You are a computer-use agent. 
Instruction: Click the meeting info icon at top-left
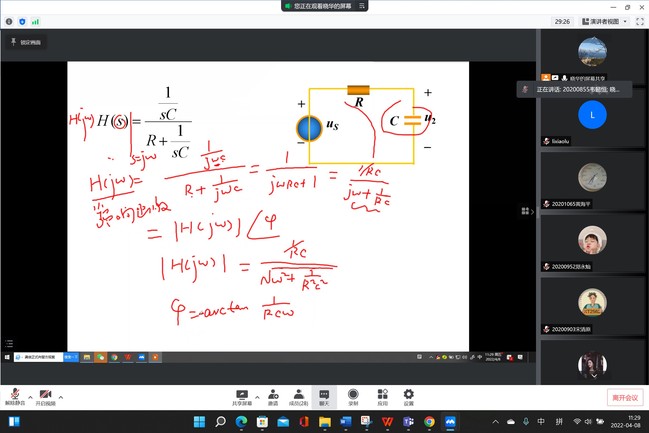tap(8, 20)
